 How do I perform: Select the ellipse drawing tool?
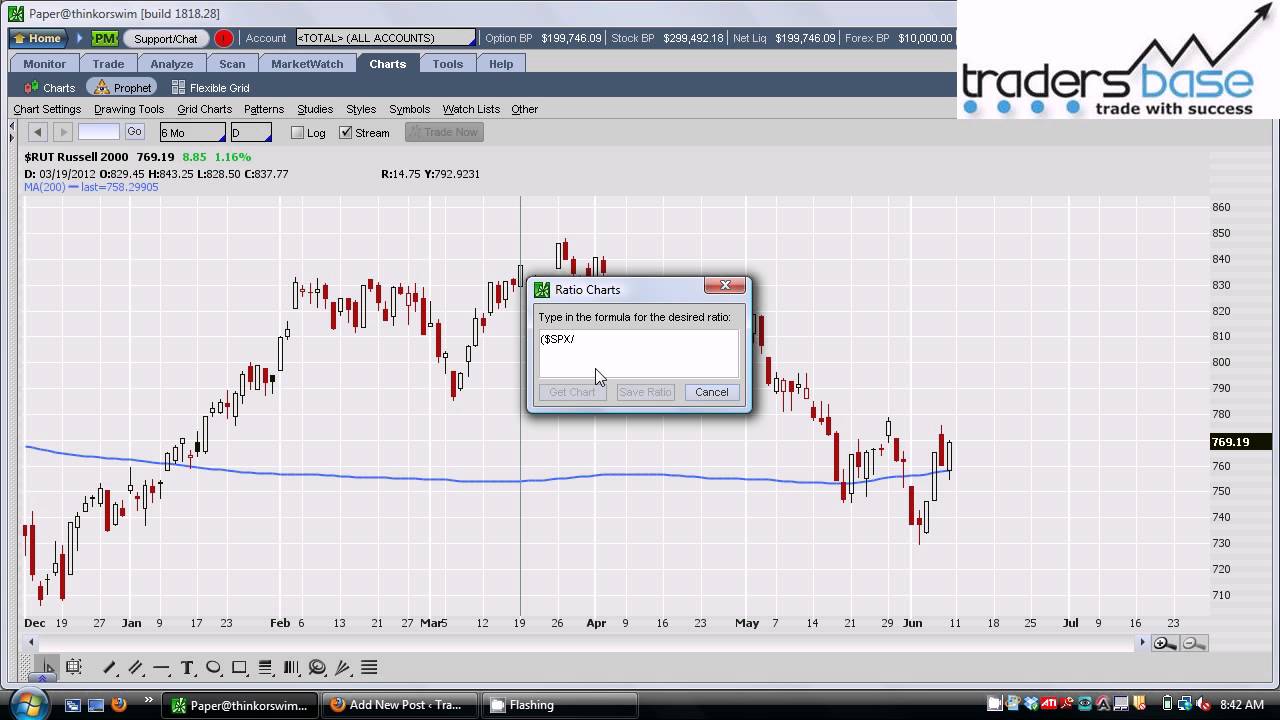213,667
